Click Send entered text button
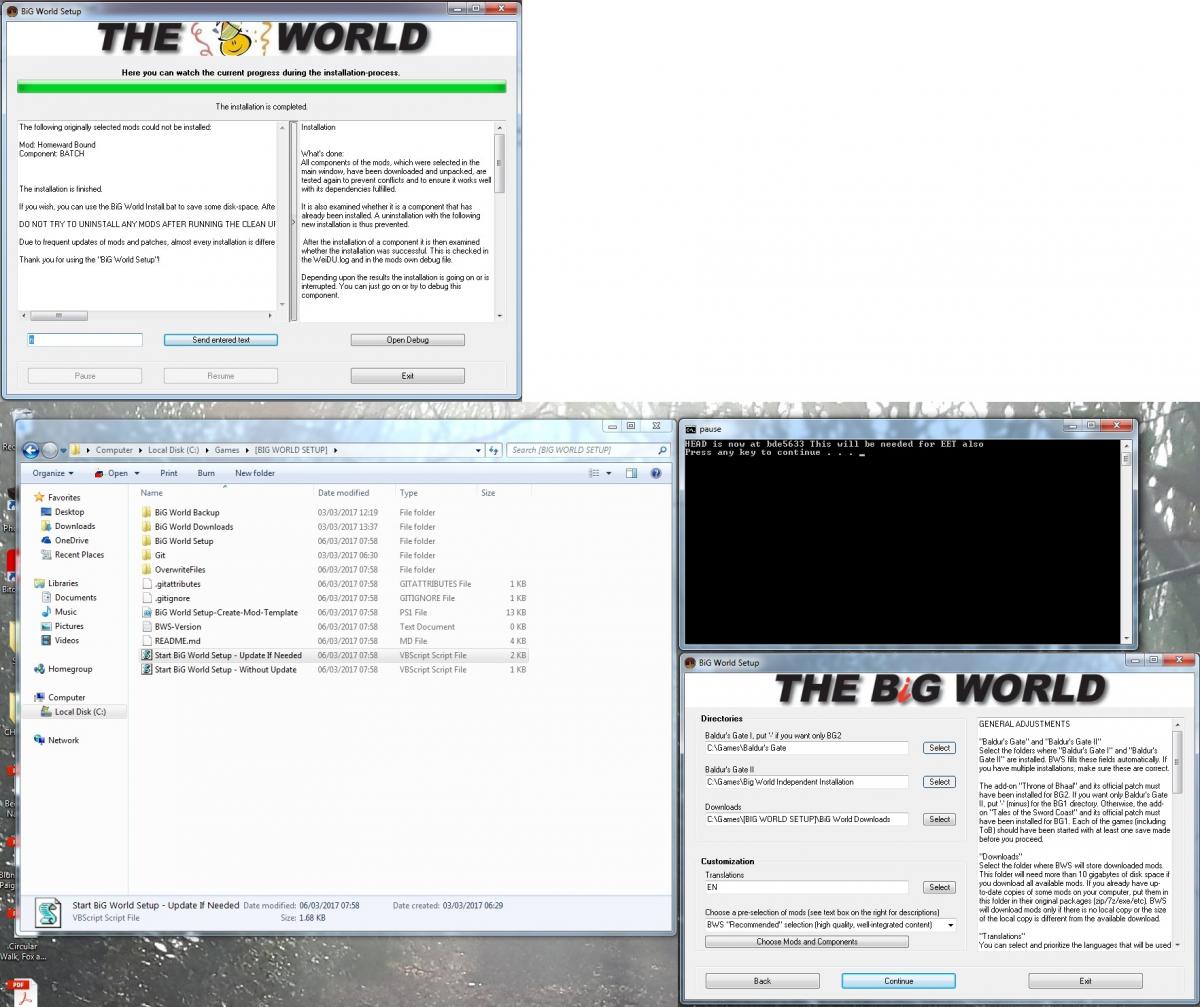This screenshot has width=1200, height=1007. coord(221,340)
